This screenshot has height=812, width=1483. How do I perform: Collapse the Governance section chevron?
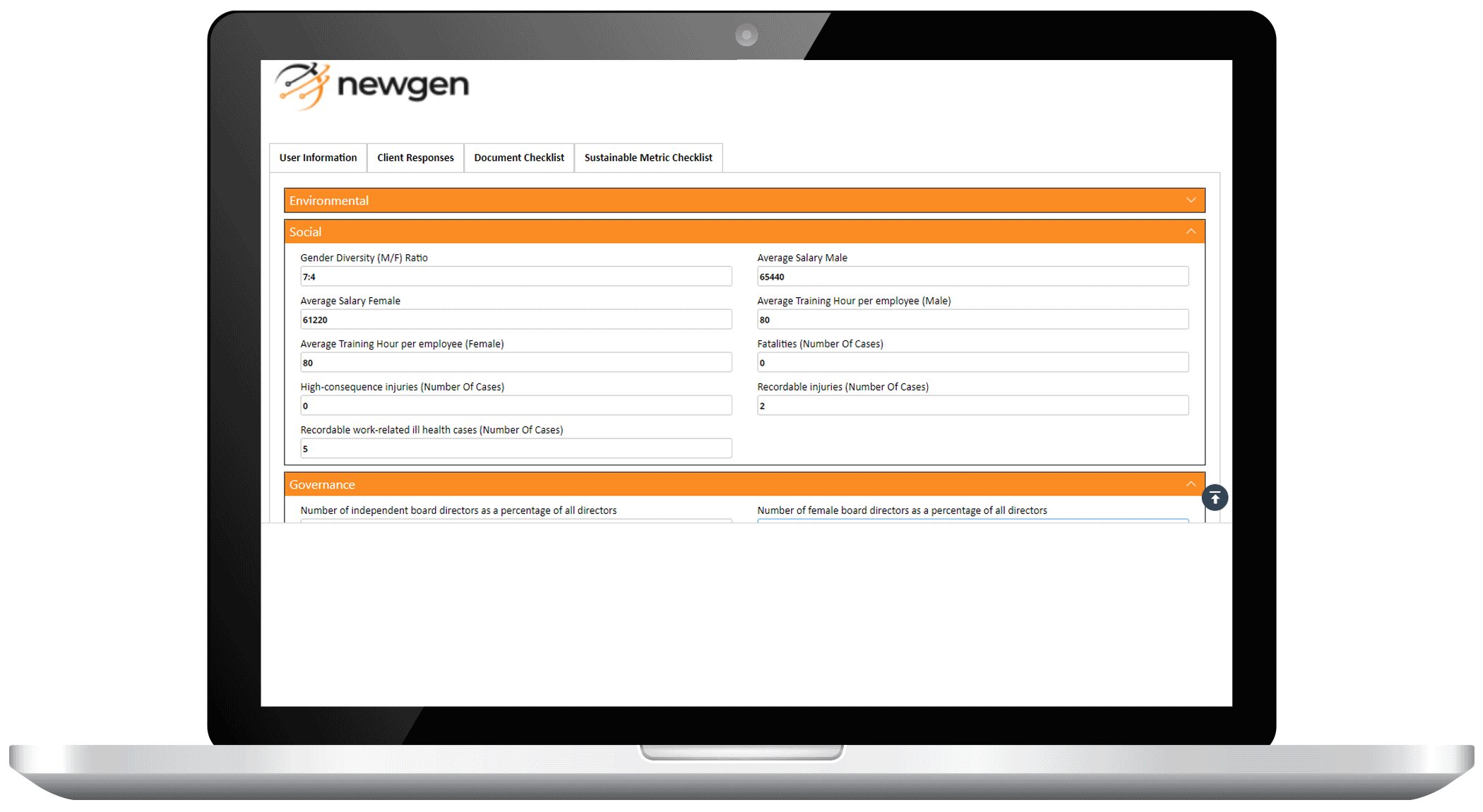pyautogui.click(x=1191, y=484)
